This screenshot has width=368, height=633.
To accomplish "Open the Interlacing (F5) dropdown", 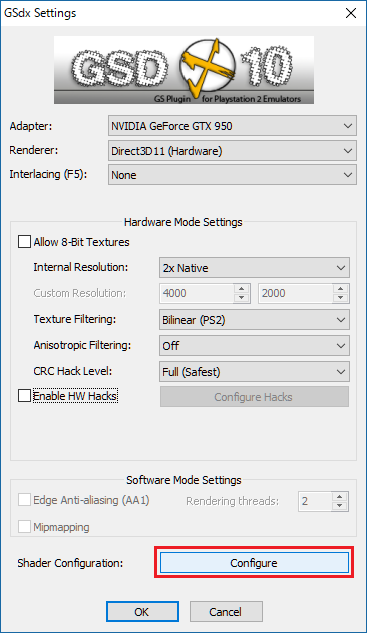I will [232, 175].
